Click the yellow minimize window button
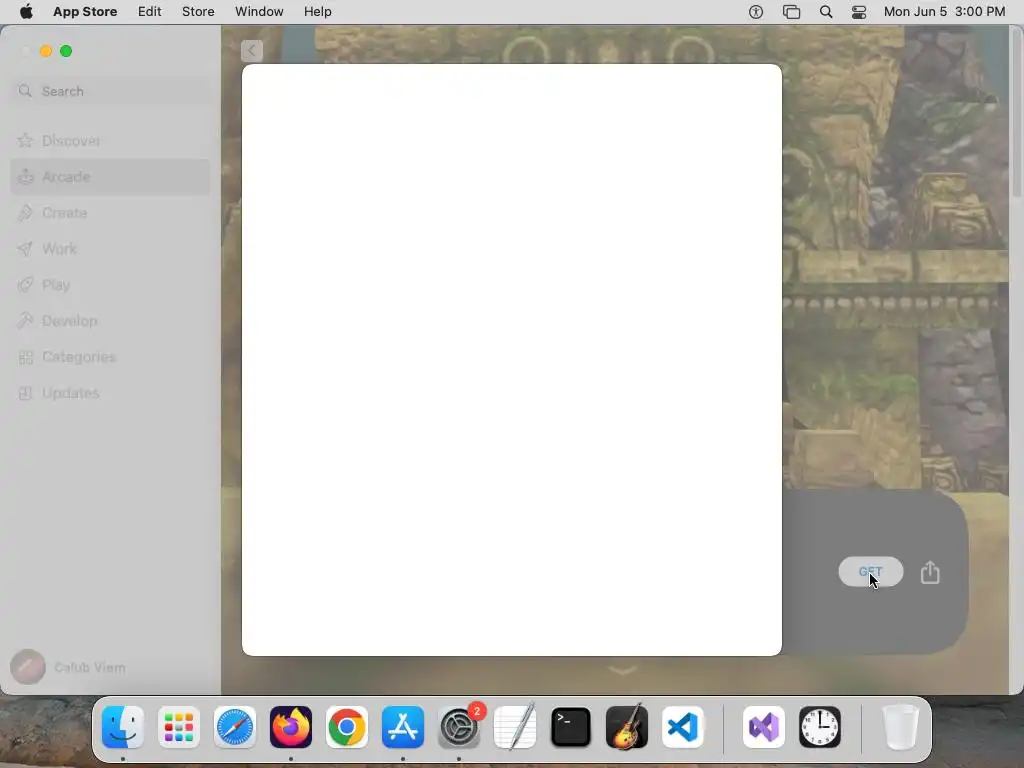 coord(46,51)
